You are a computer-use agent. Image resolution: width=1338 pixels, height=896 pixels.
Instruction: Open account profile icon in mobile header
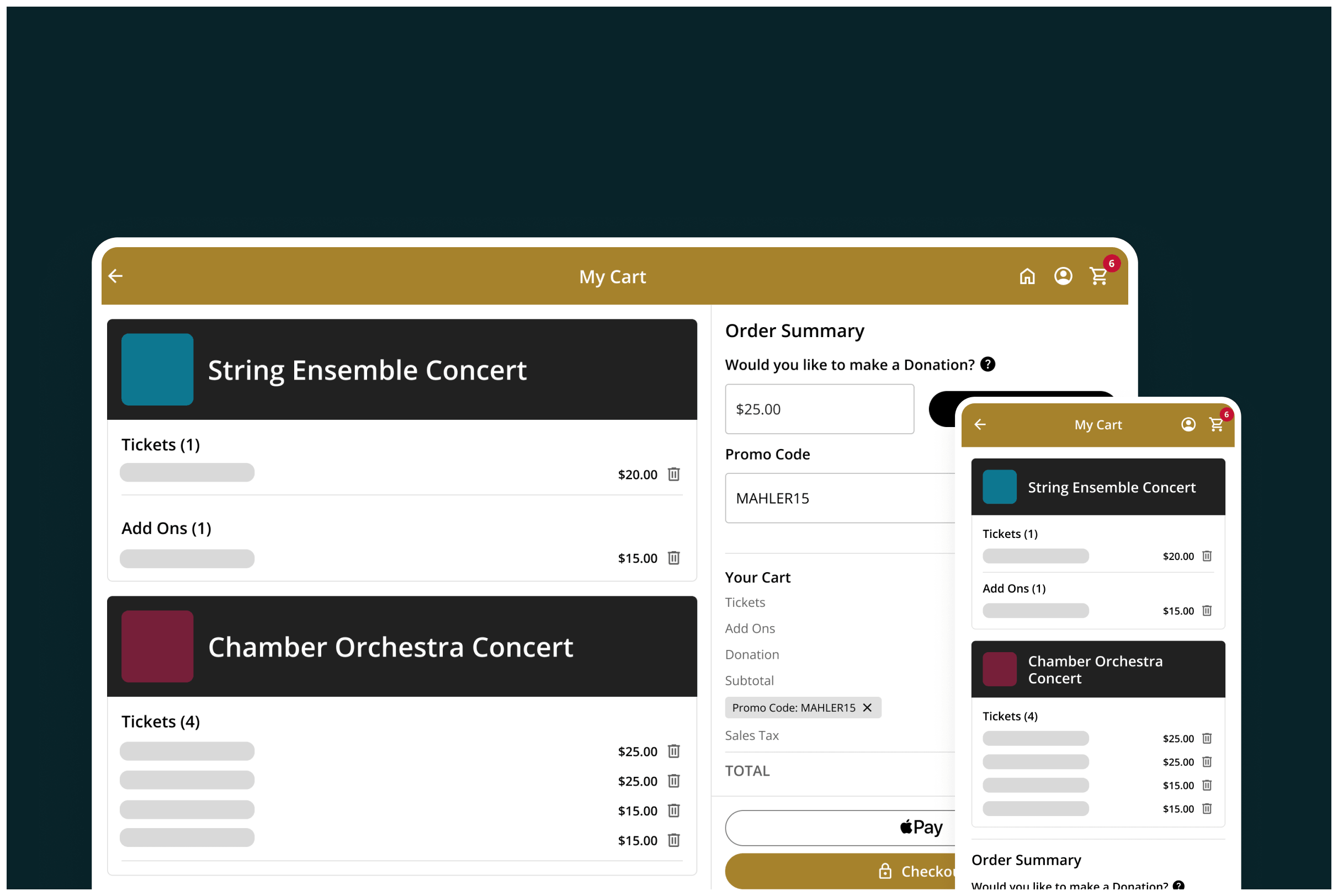tap(1188, 424)
